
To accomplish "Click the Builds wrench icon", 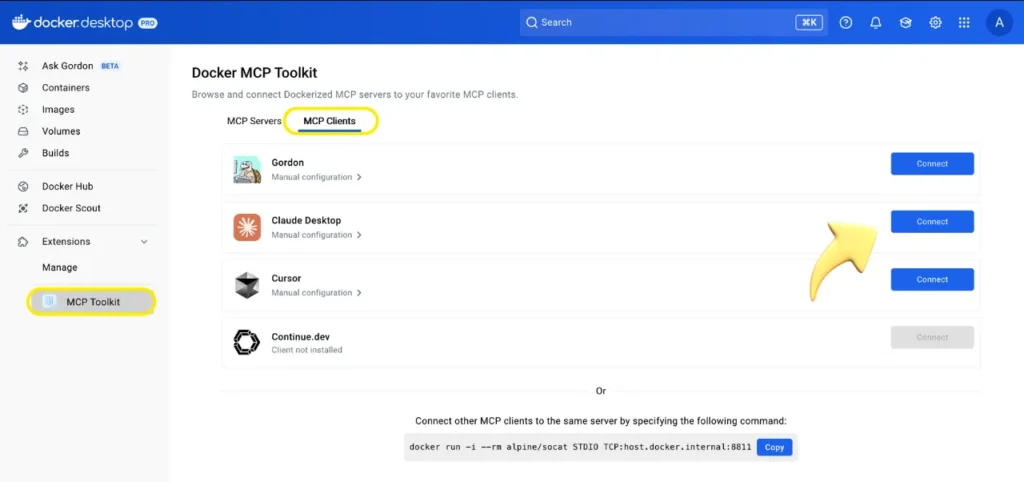I will point(23,153).
